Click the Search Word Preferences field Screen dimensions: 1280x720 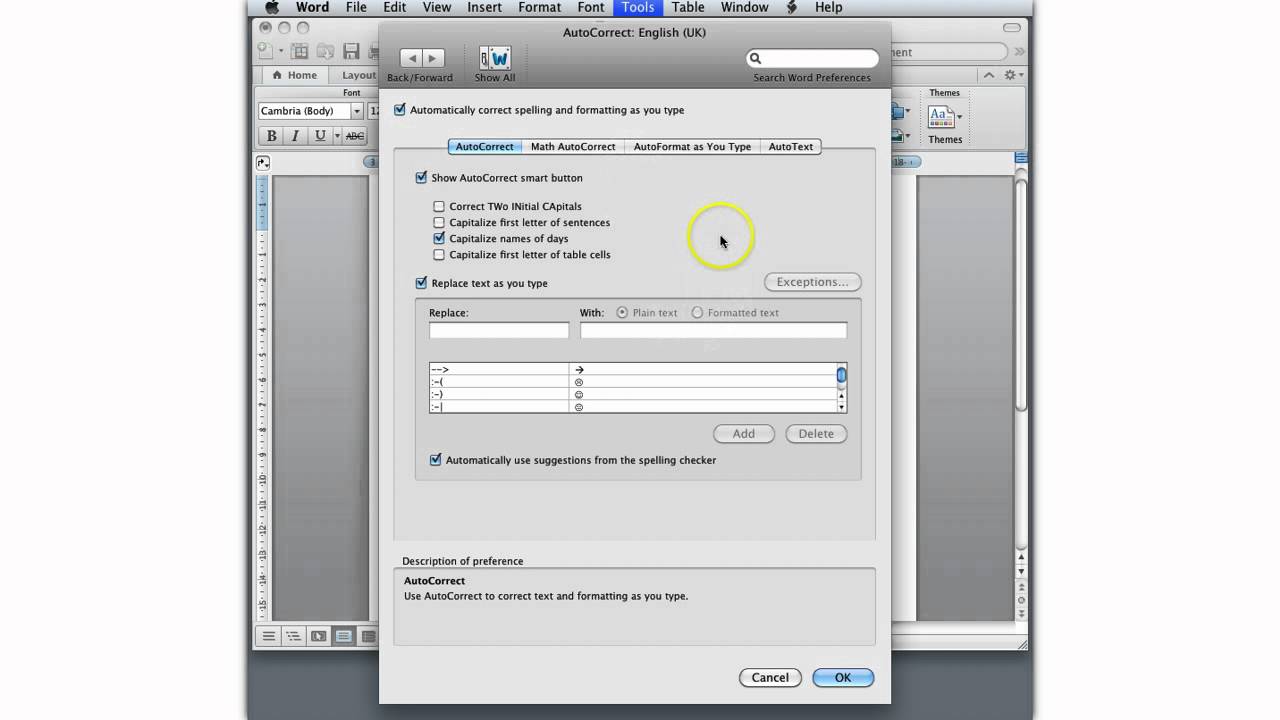(x=812, y=59)
